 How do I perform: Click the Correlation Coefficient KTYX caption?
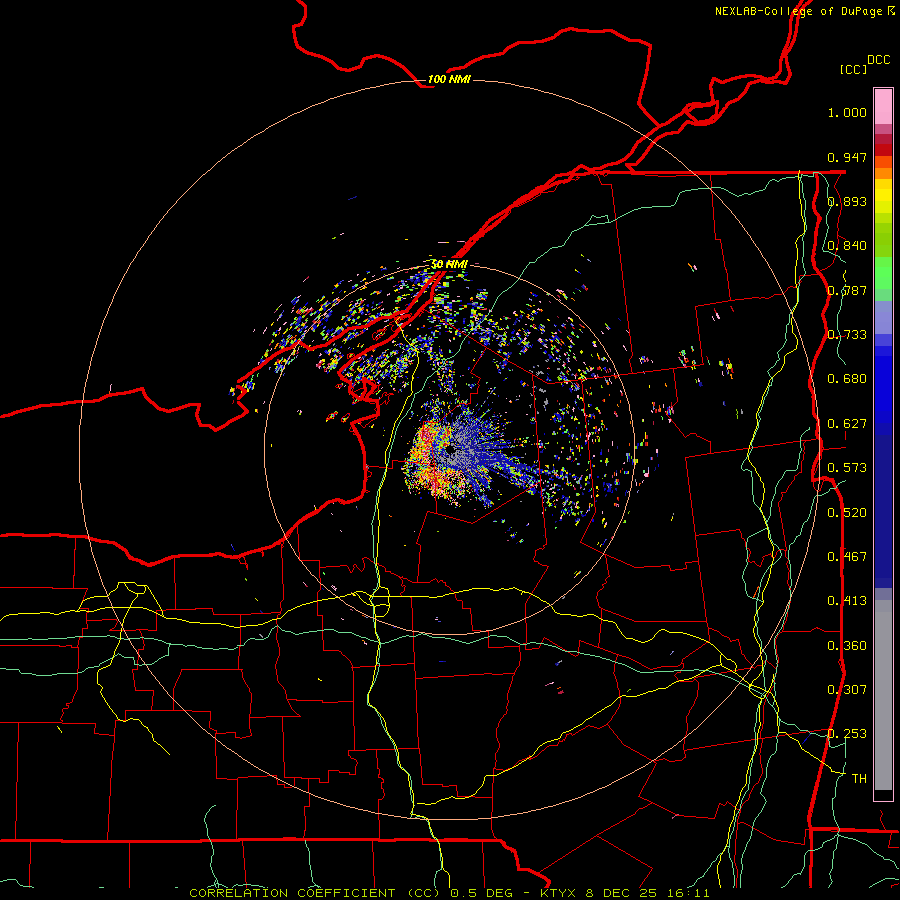[x=449, y=893]
